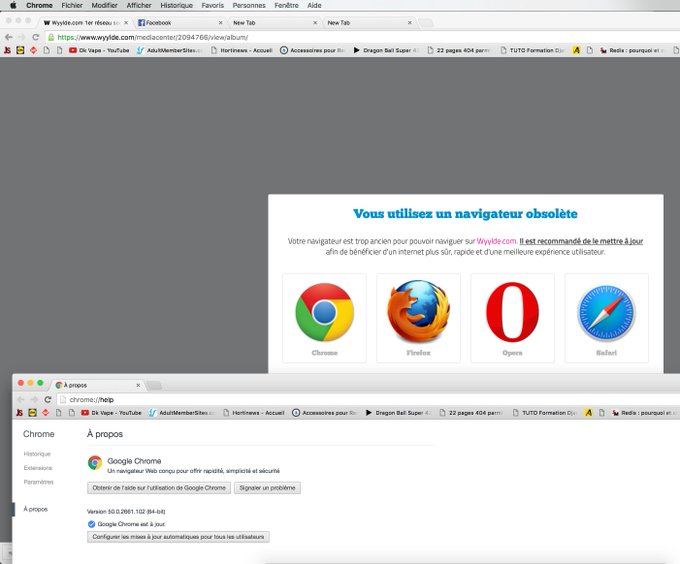
Task: Click the green padlock security icon
Action: click(51, 37)
